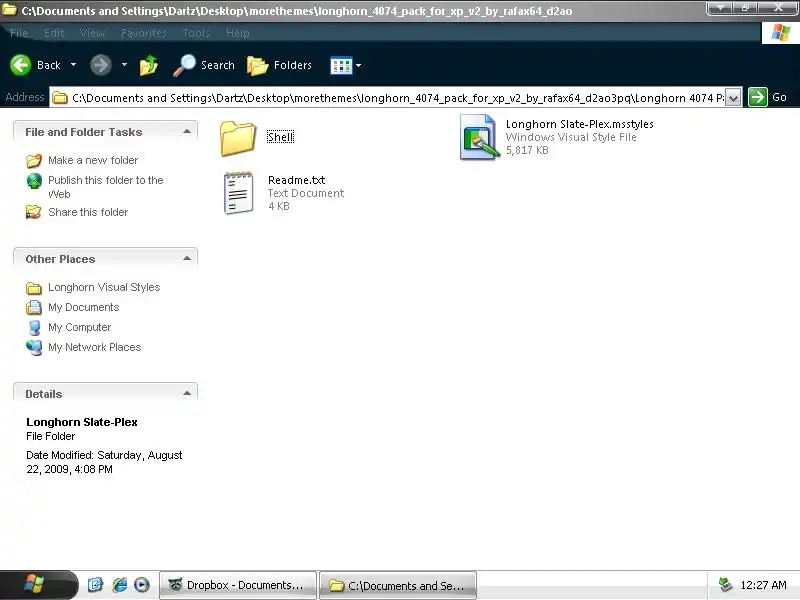This screenshot has width=800, height=600.
Task: Go up one folder level icon
Action: tap(148, 65)
